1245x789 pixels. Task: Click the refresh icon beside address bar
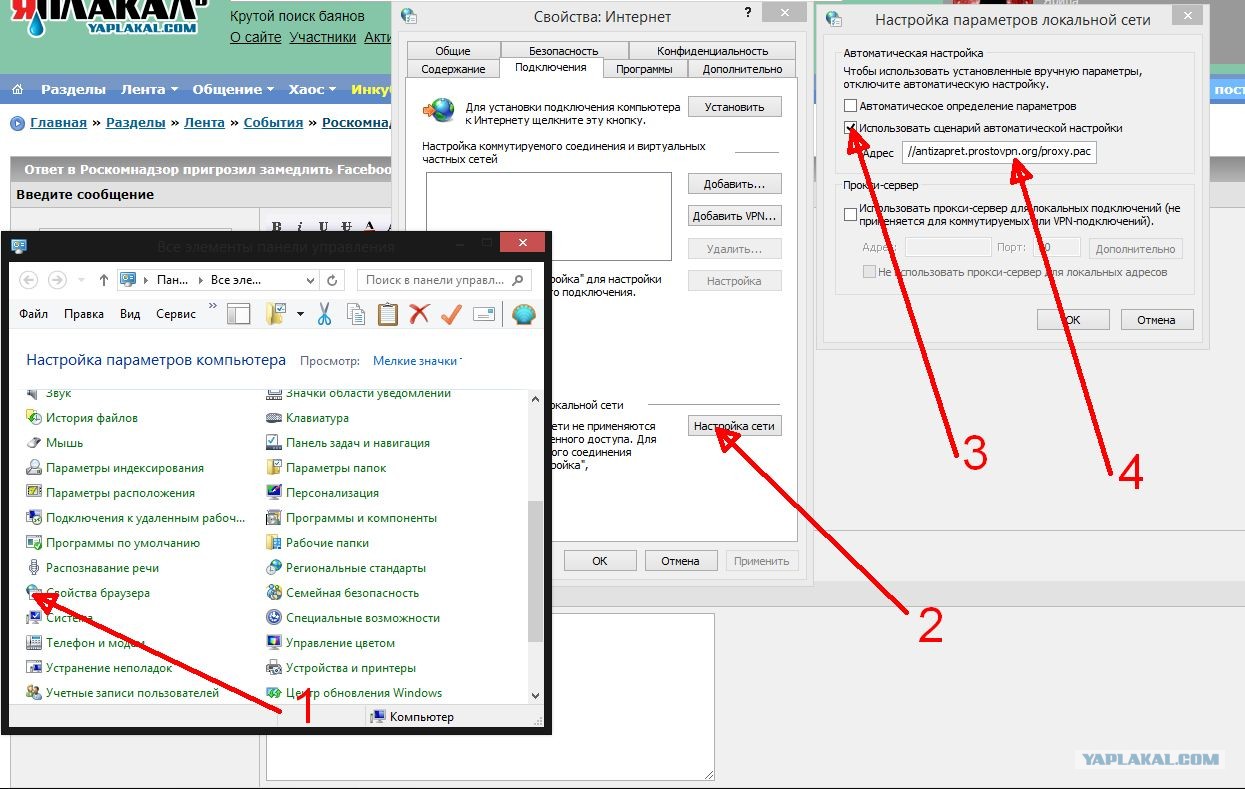[333, 280]
